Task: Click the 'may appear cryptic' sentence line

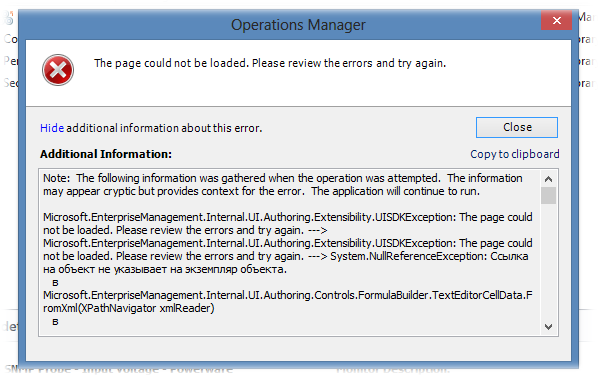Action: coord(261,191)
